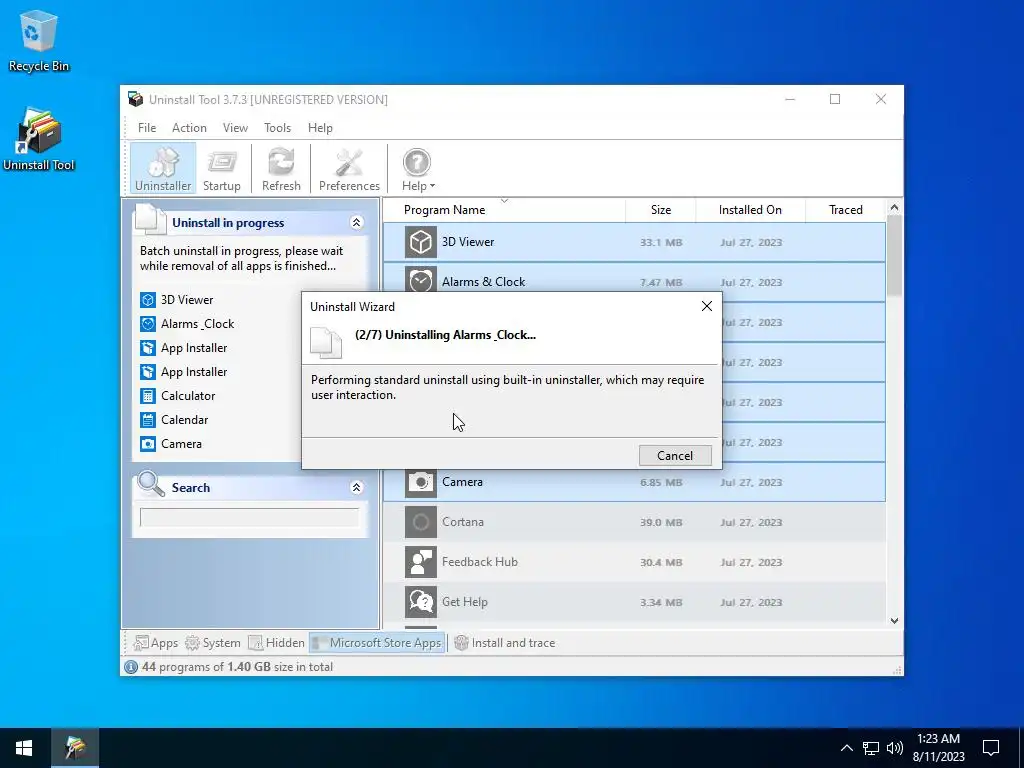The image size is (1024, 768).
Task: Cancel the Uninstall Wizard
Action: tap(675, 456)
